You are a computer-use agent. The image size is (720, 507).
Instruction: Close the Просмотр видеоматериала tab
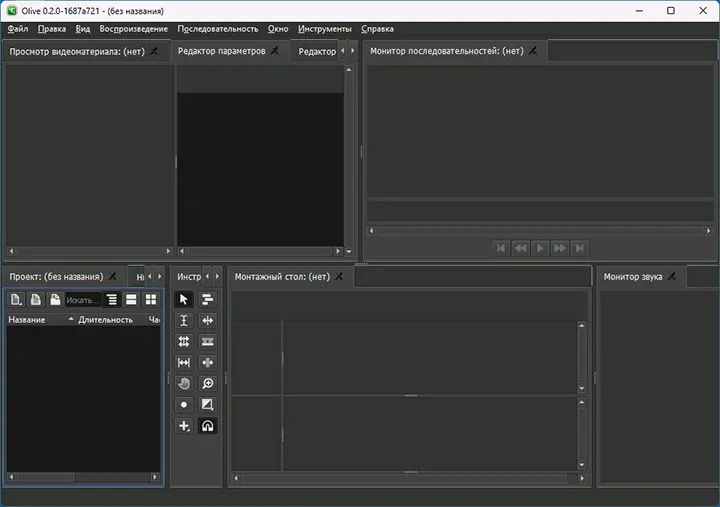tap(154, 51)
